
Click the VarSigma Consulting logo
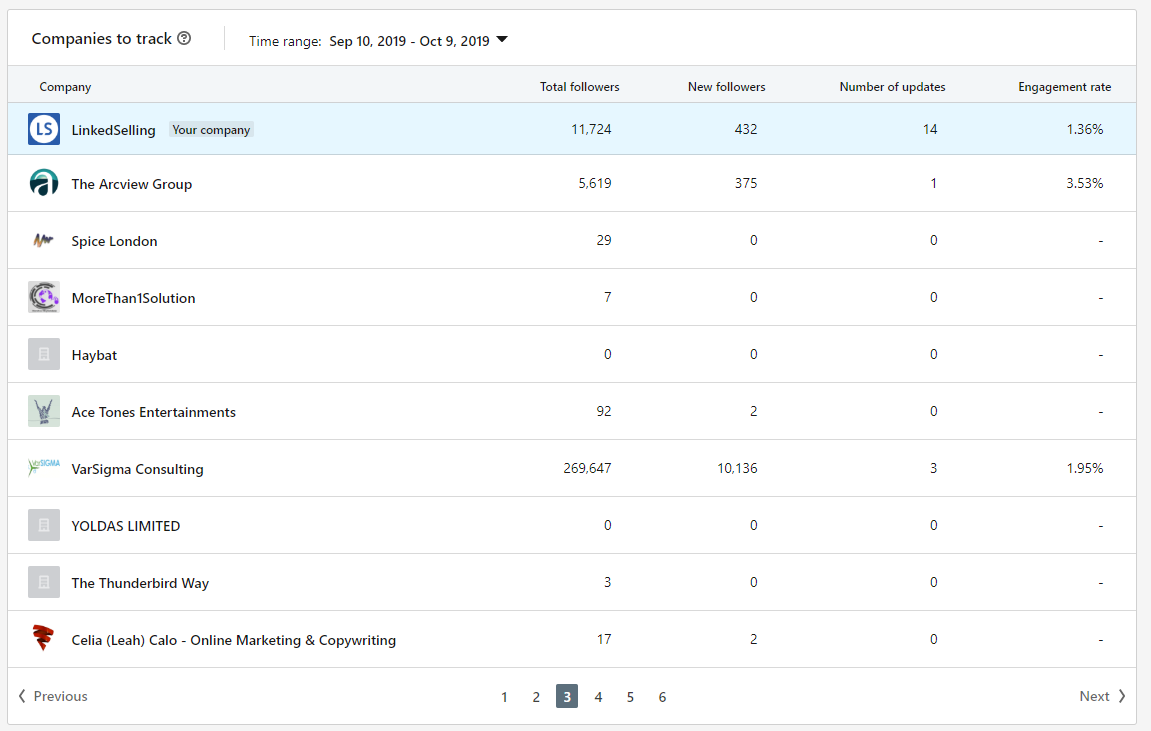coord(44,468)
